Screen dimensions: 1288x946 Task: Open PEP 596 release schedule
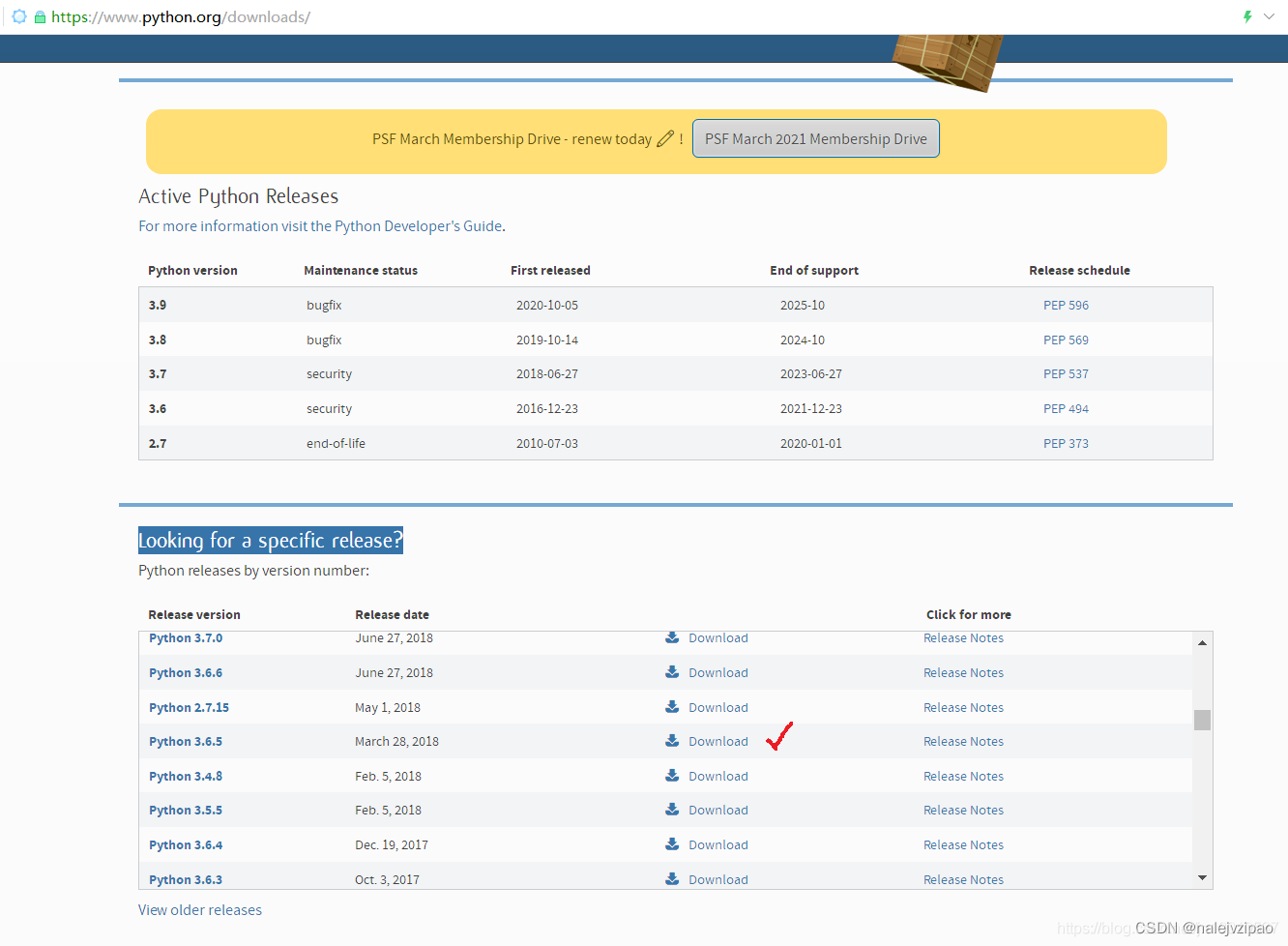1066,305
